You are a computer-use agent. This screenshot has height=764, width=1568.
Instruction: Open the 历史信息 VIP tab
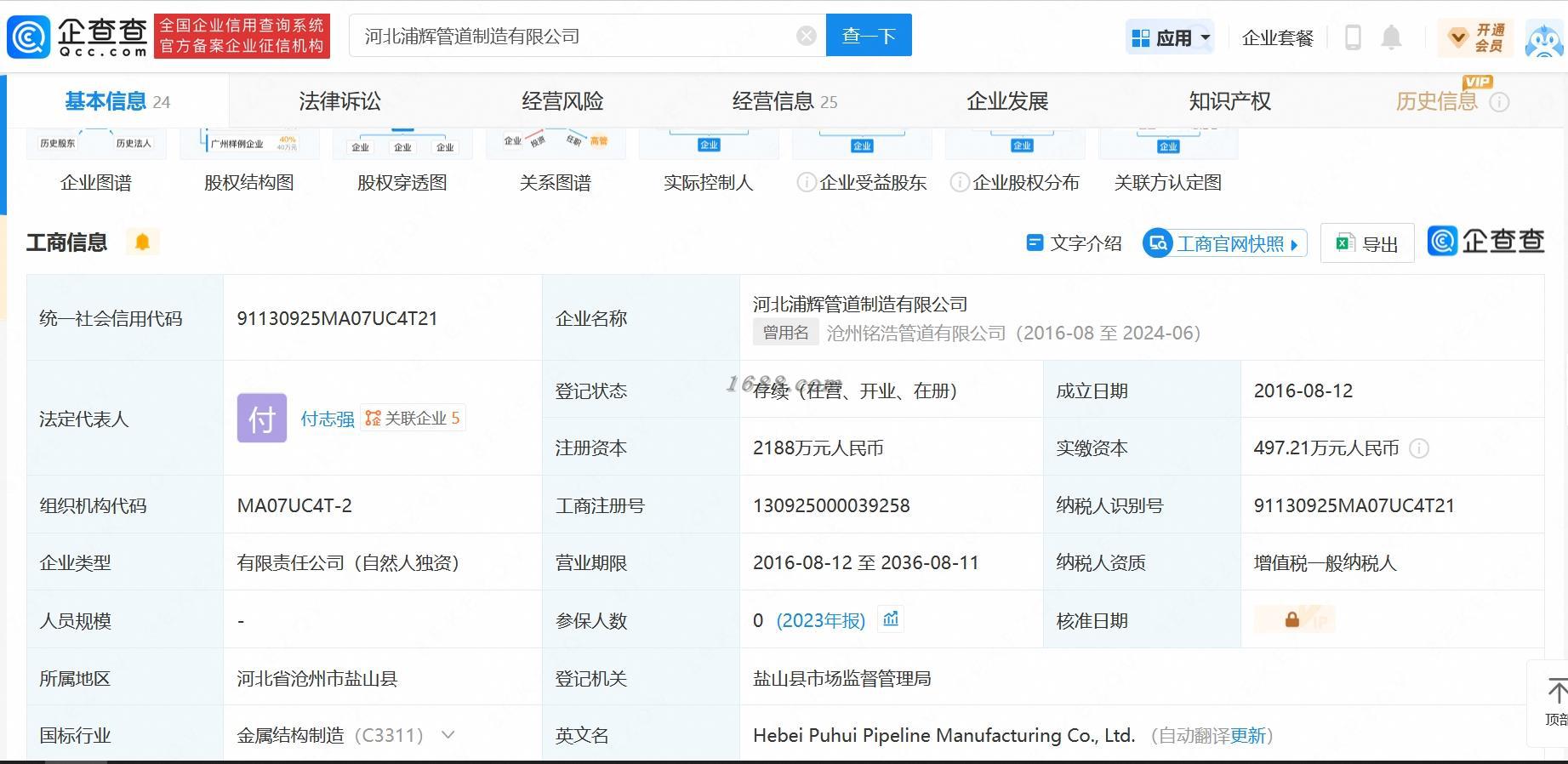coord(1437,101)
